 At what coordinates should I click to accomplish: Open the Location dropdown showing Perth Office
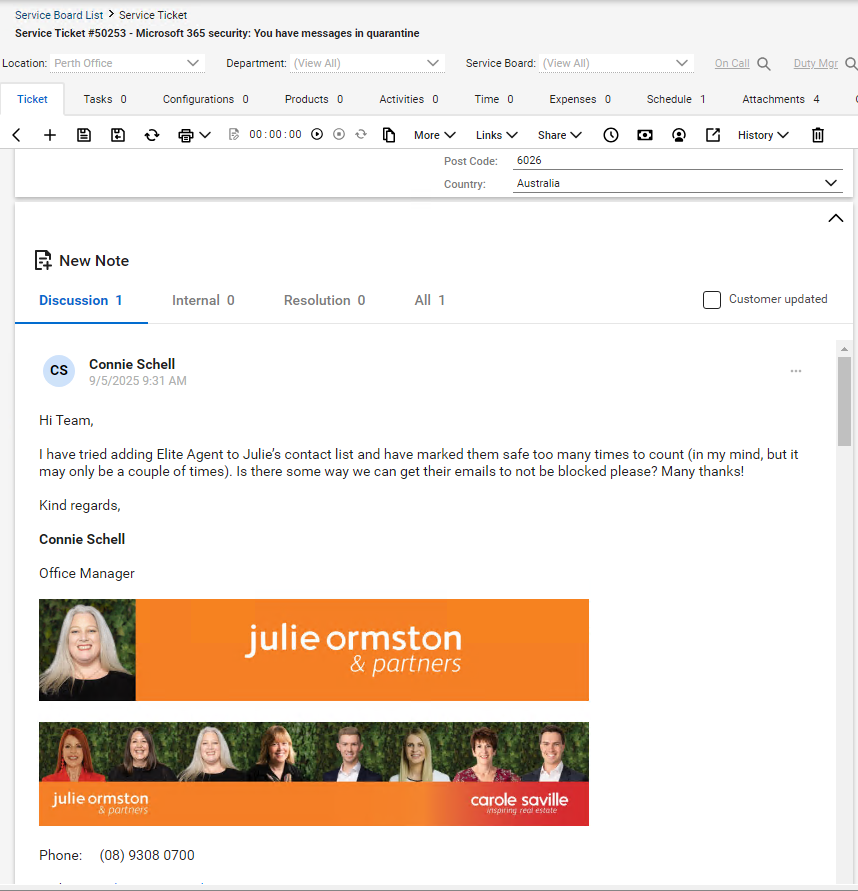point(127,63)
